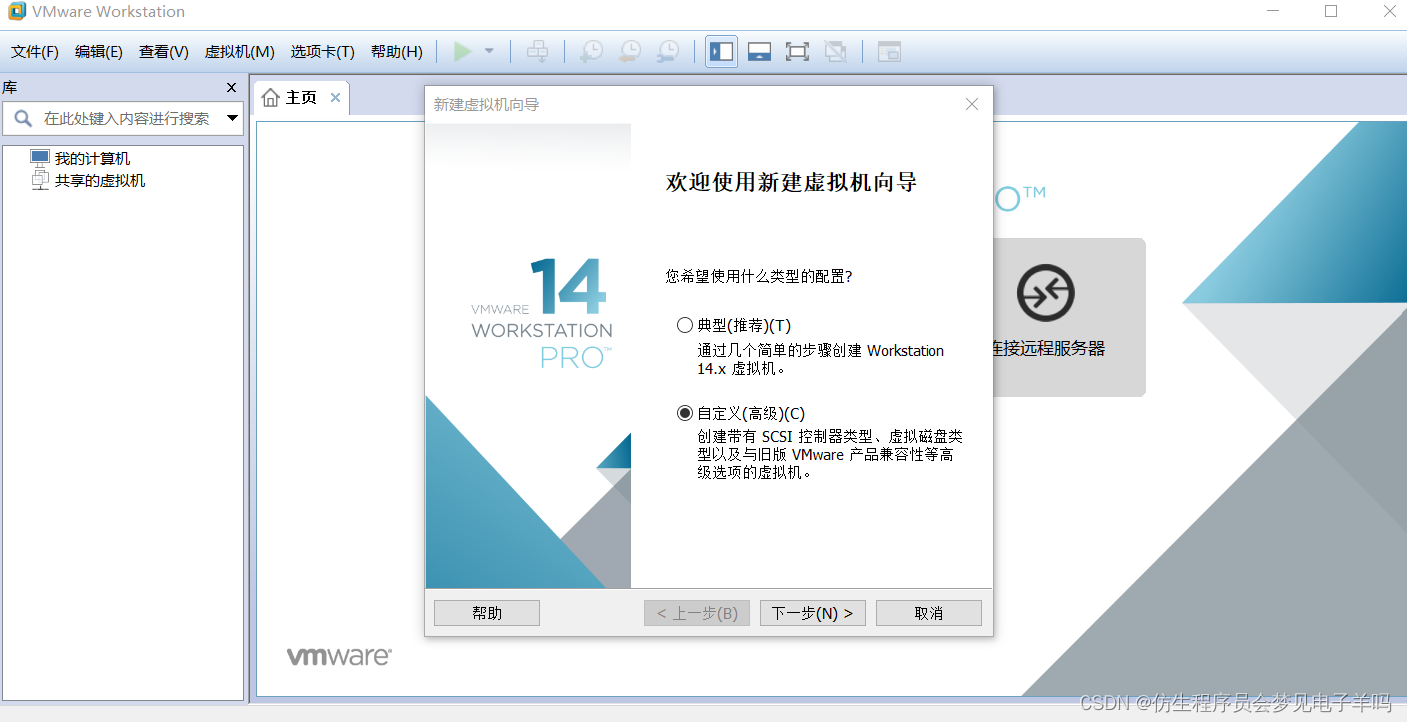The image size is (1407, 722).
Task: Select the 自定义(高级)(C) radio option
Action: [685, 413]
